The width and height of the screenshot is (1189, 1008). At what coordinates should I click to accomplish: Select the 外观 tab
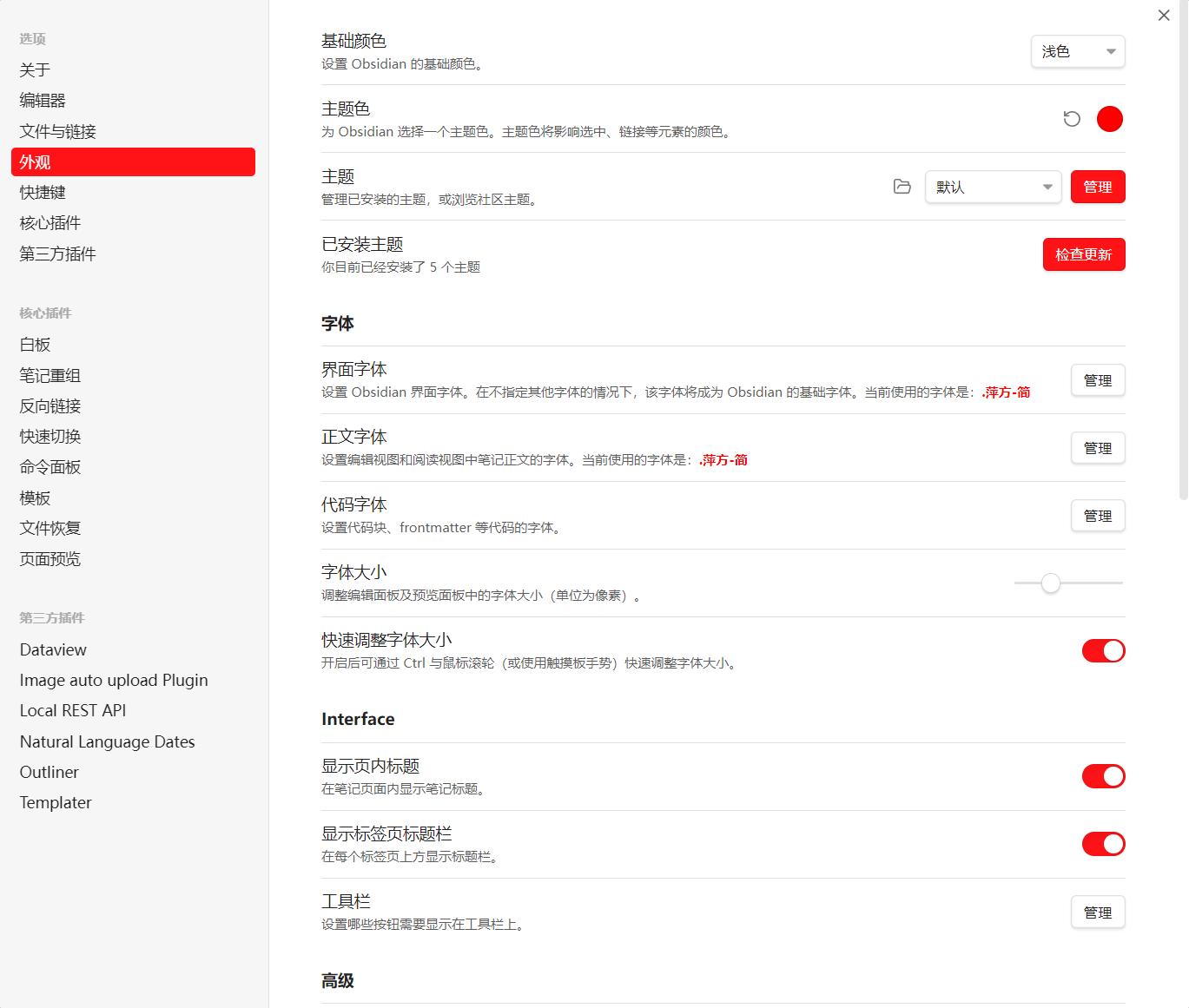(x=133, y=162)
